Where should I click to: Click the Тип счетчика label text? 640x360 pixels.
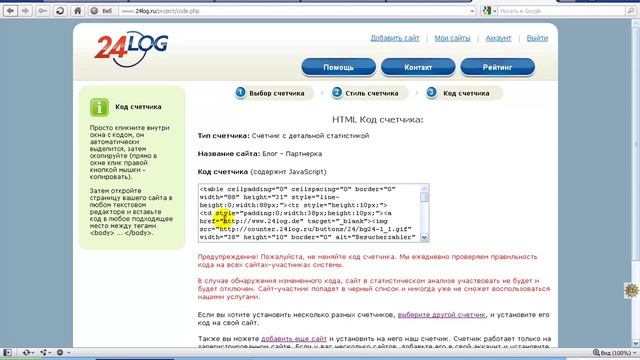tap(224, 136)
